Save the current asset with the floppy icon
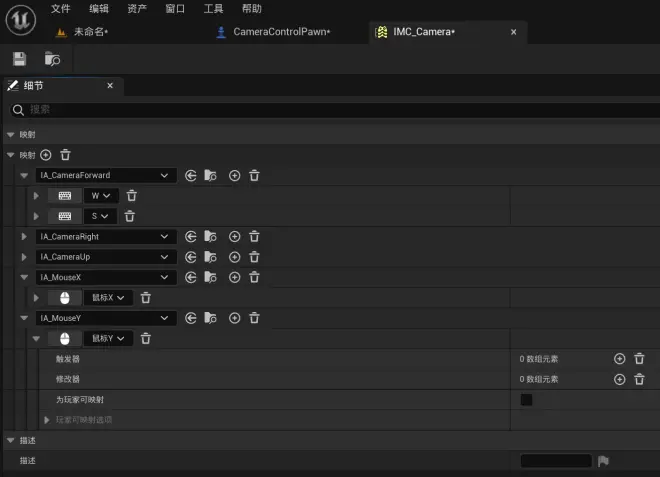This screenshot has height=477, width=660. (19, 59)
